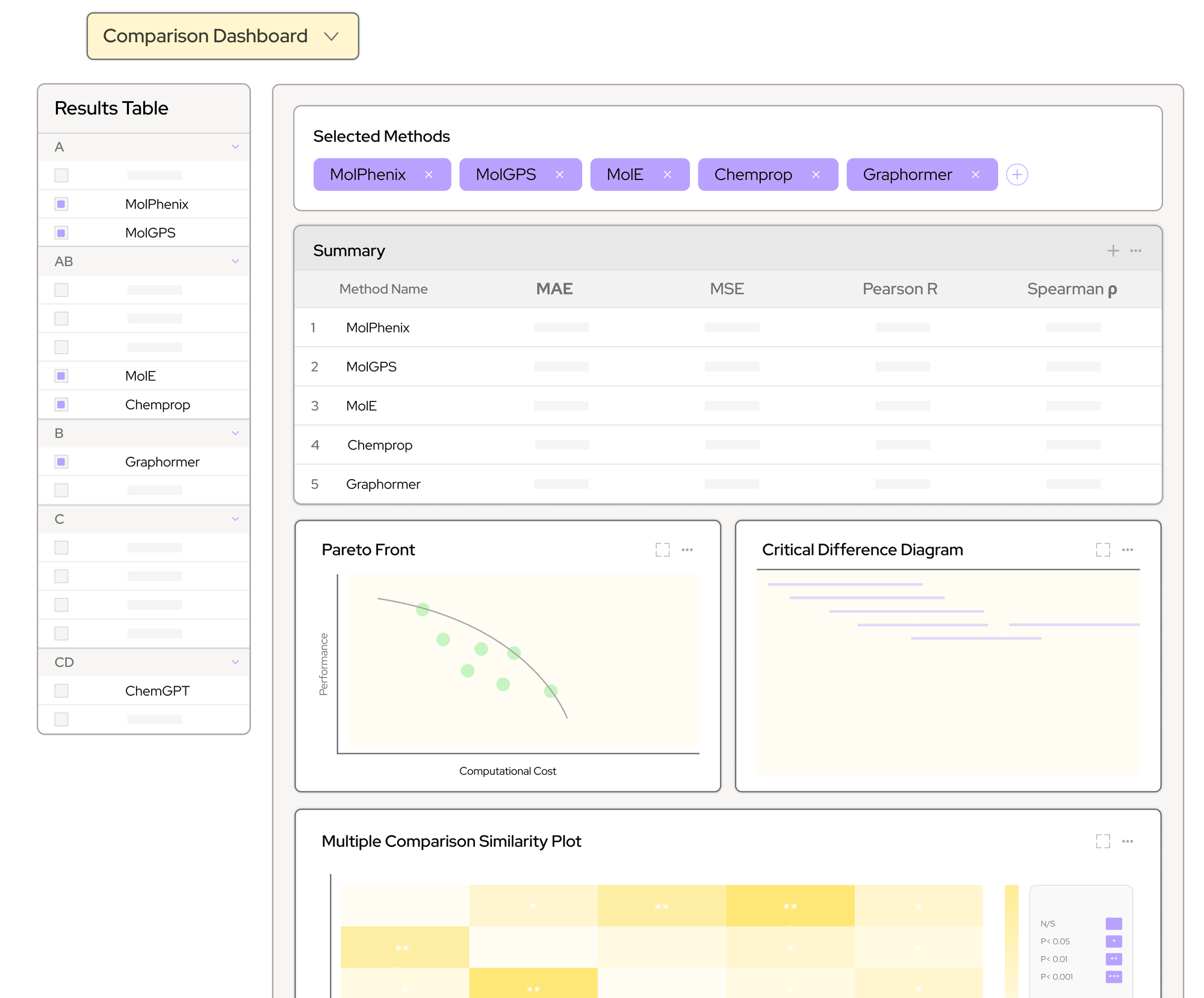Screen dimensions: 1204x998
Task: Add a new method with plus circle
Action: pyautogui.click(x=1017, y=175)
